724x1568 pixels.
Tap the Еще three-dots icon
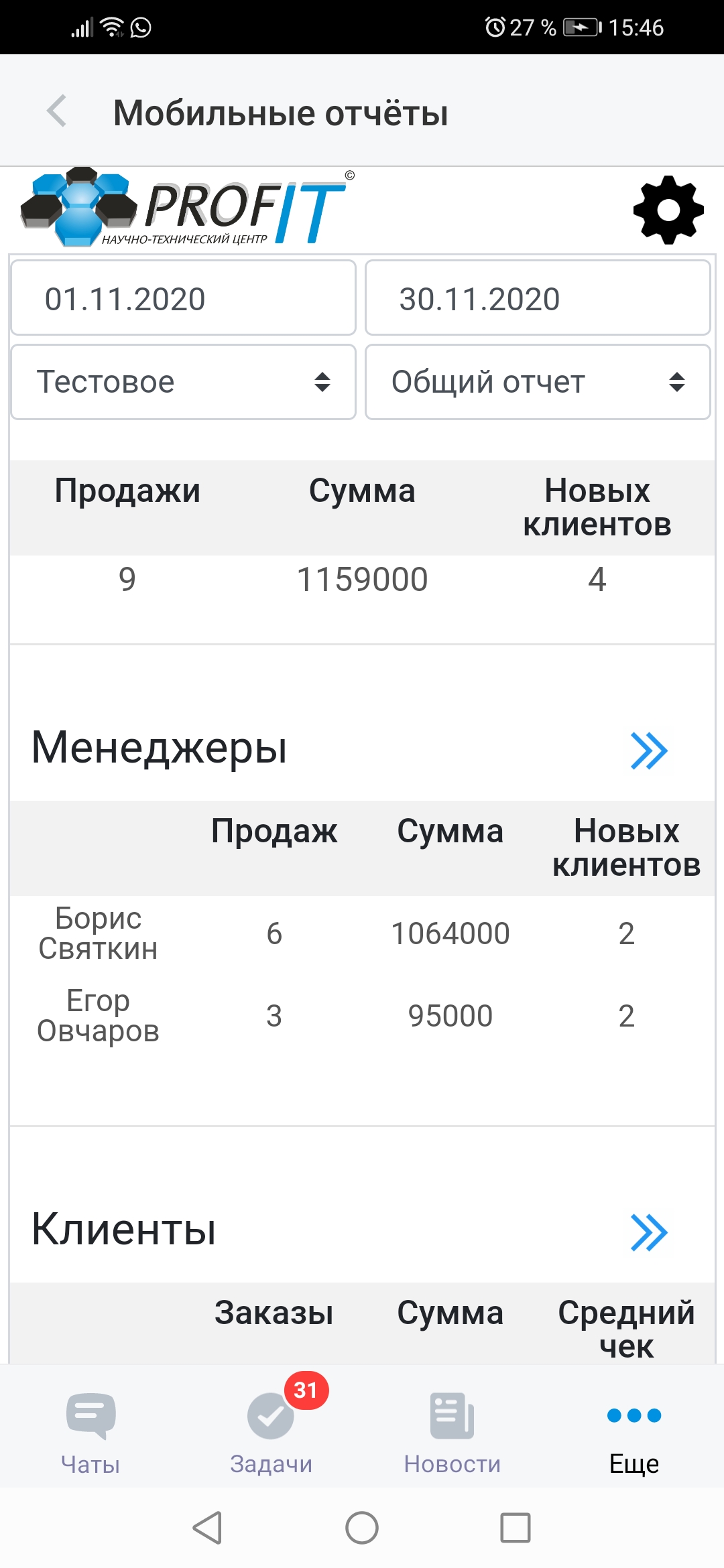(x=633, y=1416)
